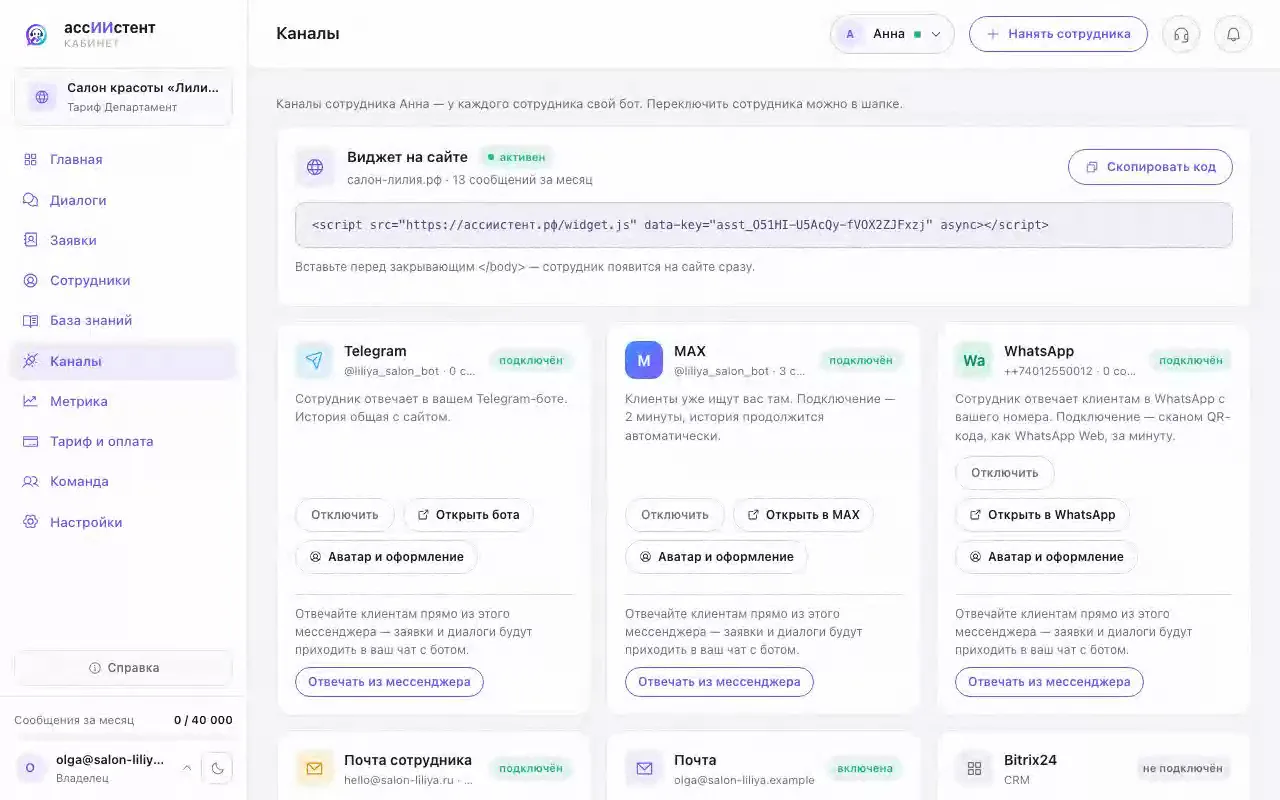Click Отвечать из мессенджера under MAX
The height and width of the screenshot is (800, 1280).
[719, 682]
